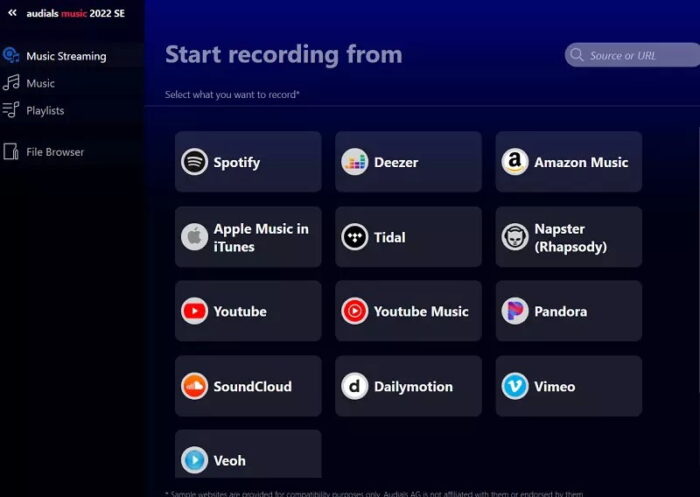Click the Dailymotion logo icon

[x=354, y=386]
